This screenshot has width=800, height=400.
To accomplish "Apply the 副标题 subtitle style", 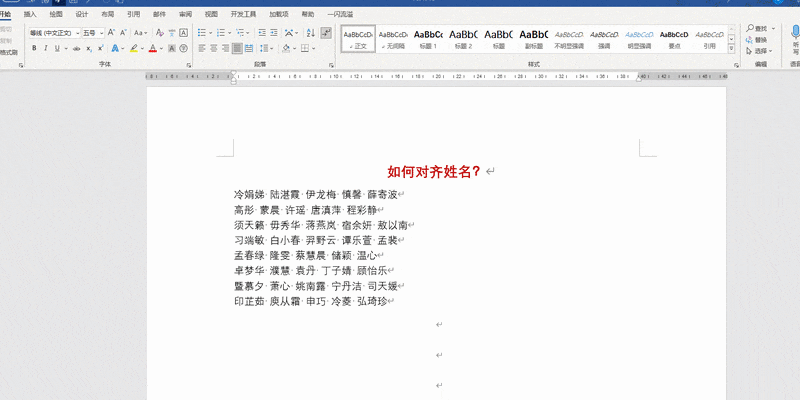I will (x=534, y=39).
